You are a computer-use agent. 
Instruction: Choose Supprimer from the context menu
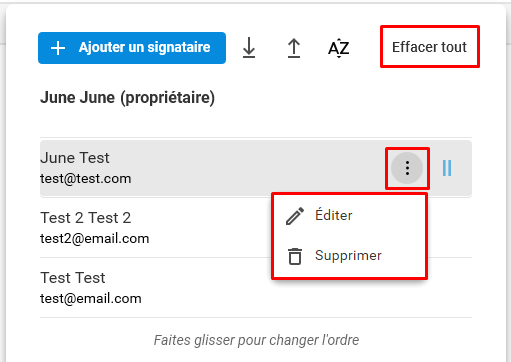point(349,256)
